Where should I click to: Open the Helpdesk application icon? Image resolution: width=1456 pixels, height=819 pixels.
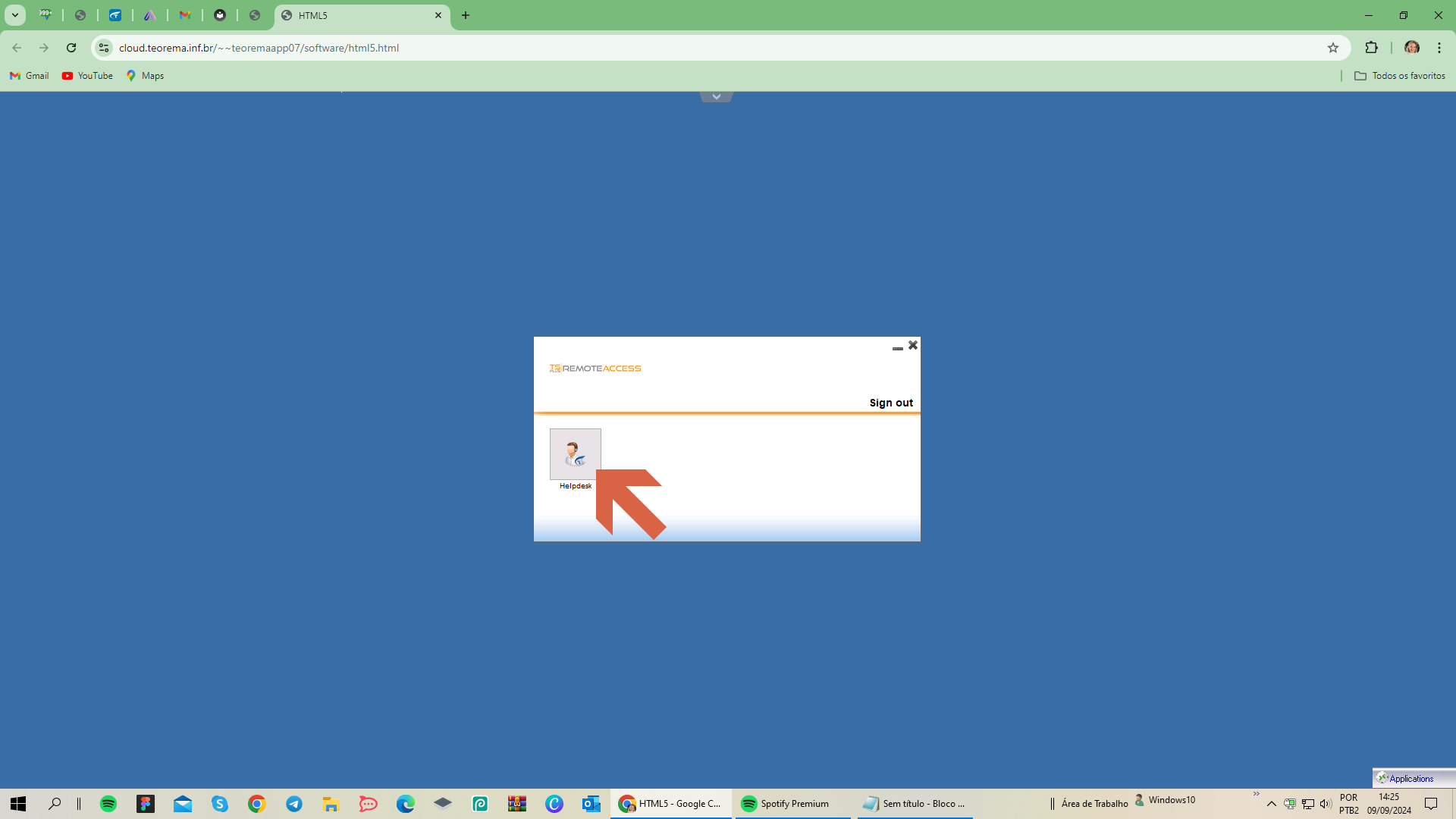tap(575, 454)
